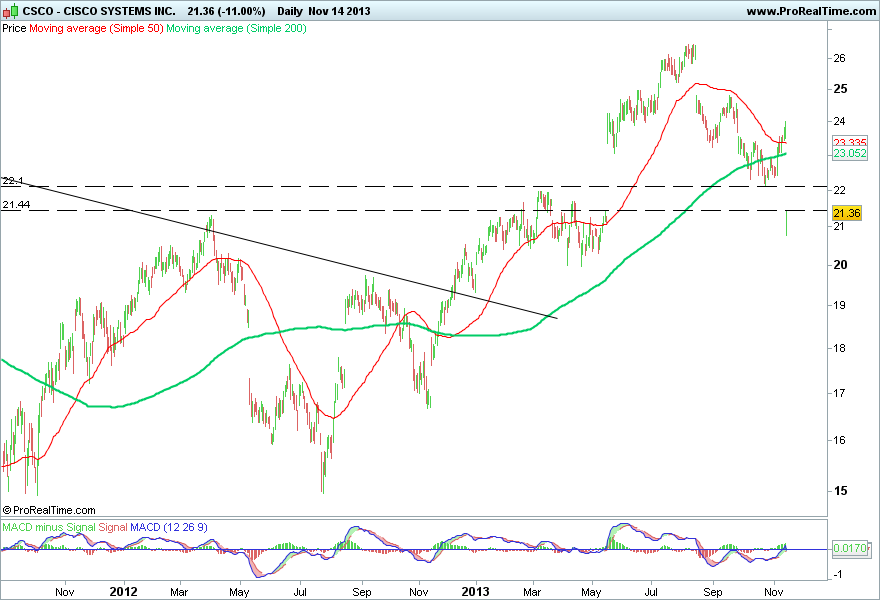Click the 26 price axis label
This screenshot has height=600, width=880.
point(840,58)
